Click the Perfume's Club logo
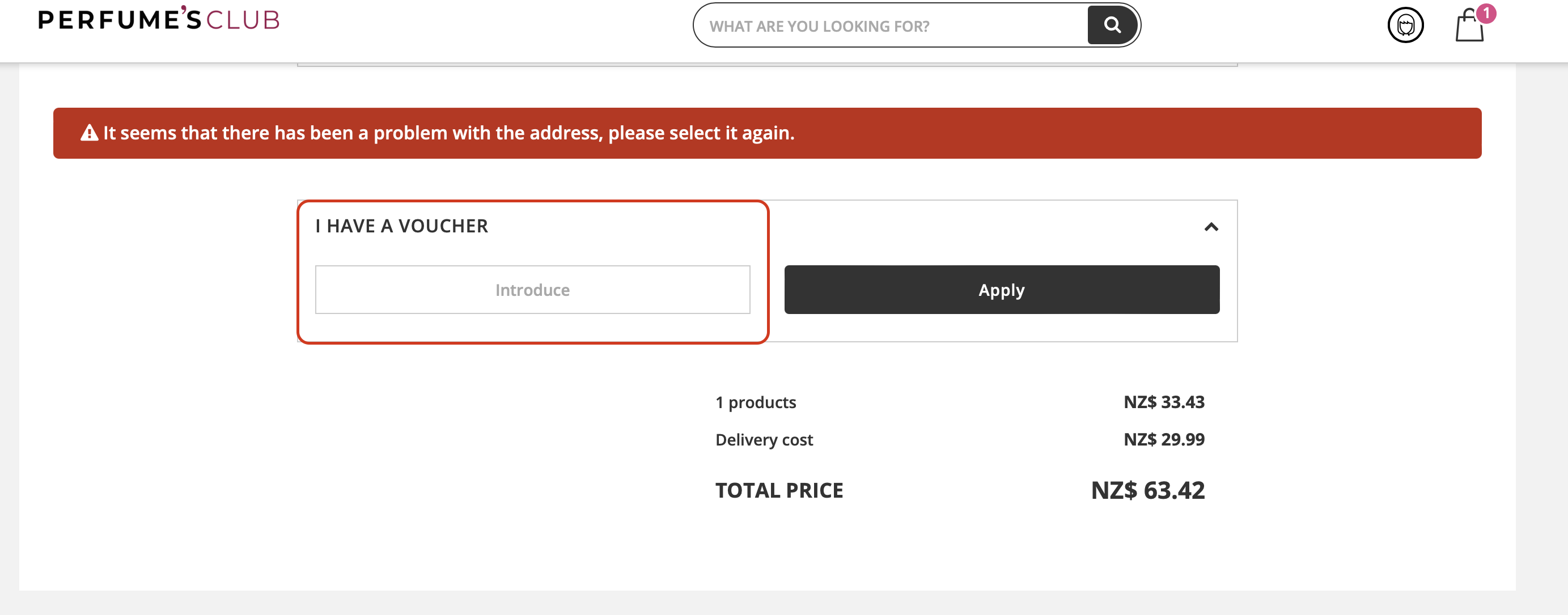Image resolution: width=1568 pixels, height=615 pixels. point(159,19)
